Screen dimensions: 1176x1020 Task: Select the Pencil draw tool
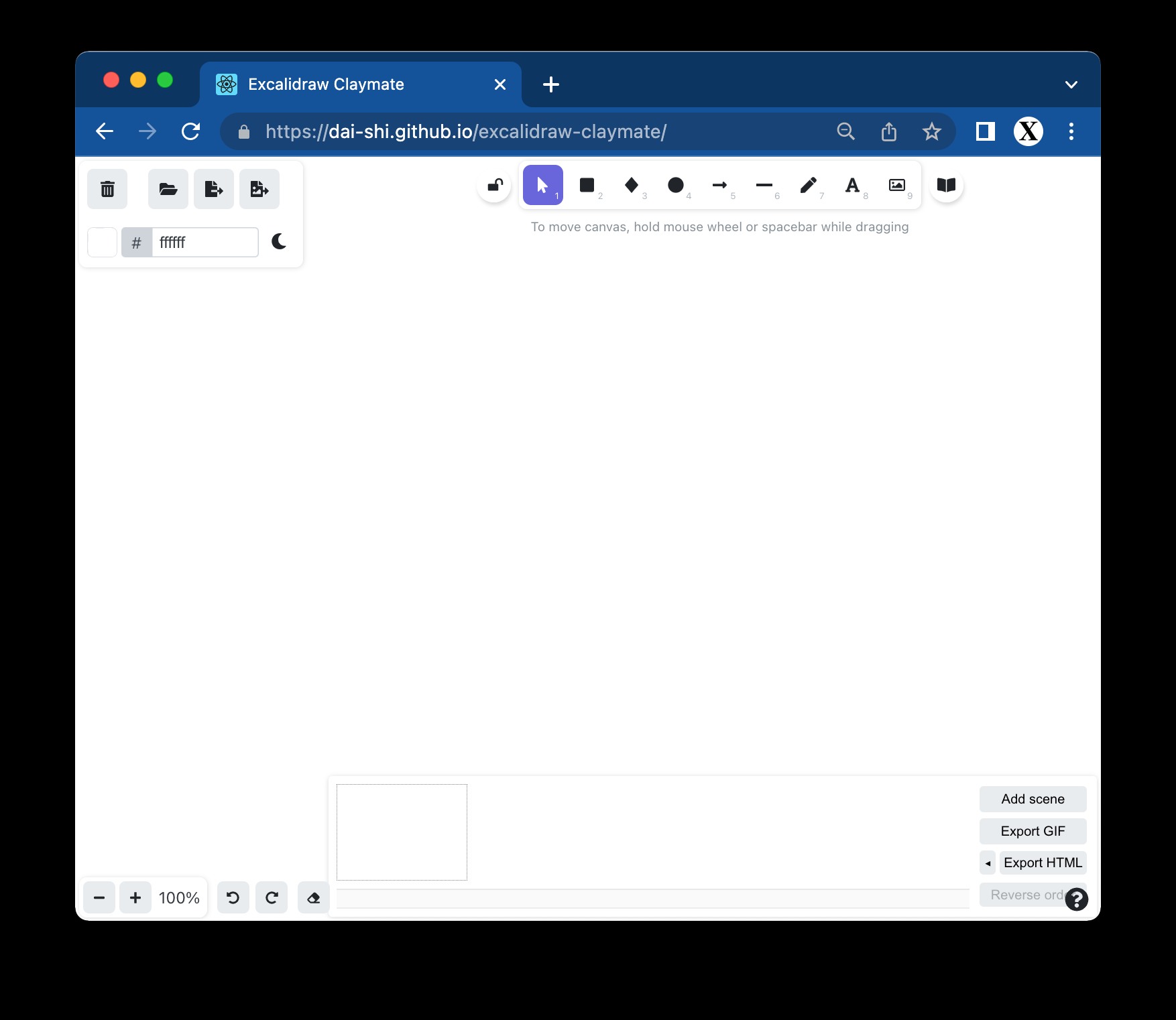pyautogui.click(x=809, y=185)
